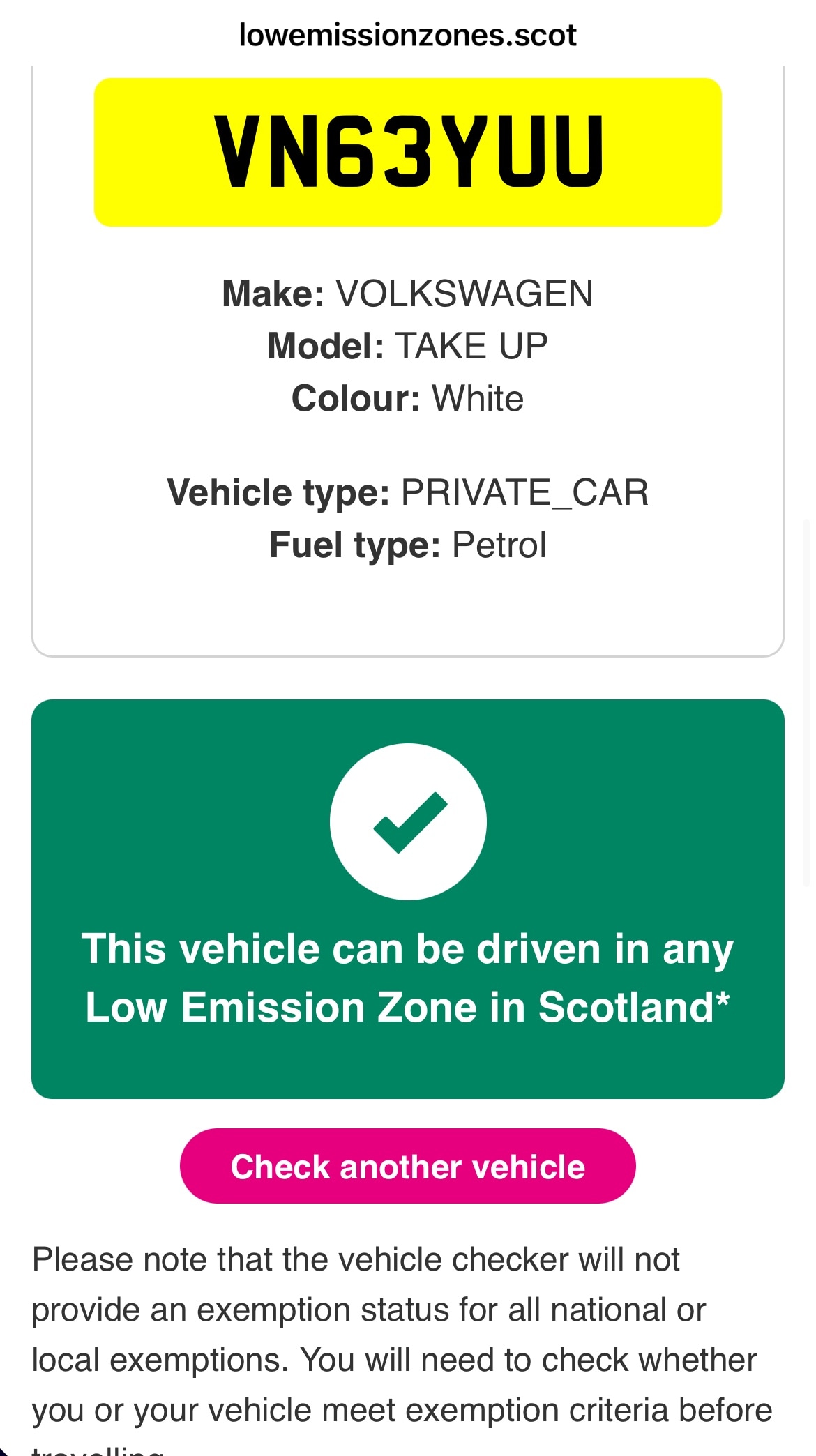Click "Low Emission Zone in Scotland" text
Screen dimensions: 816x1456
point(399,1008)
